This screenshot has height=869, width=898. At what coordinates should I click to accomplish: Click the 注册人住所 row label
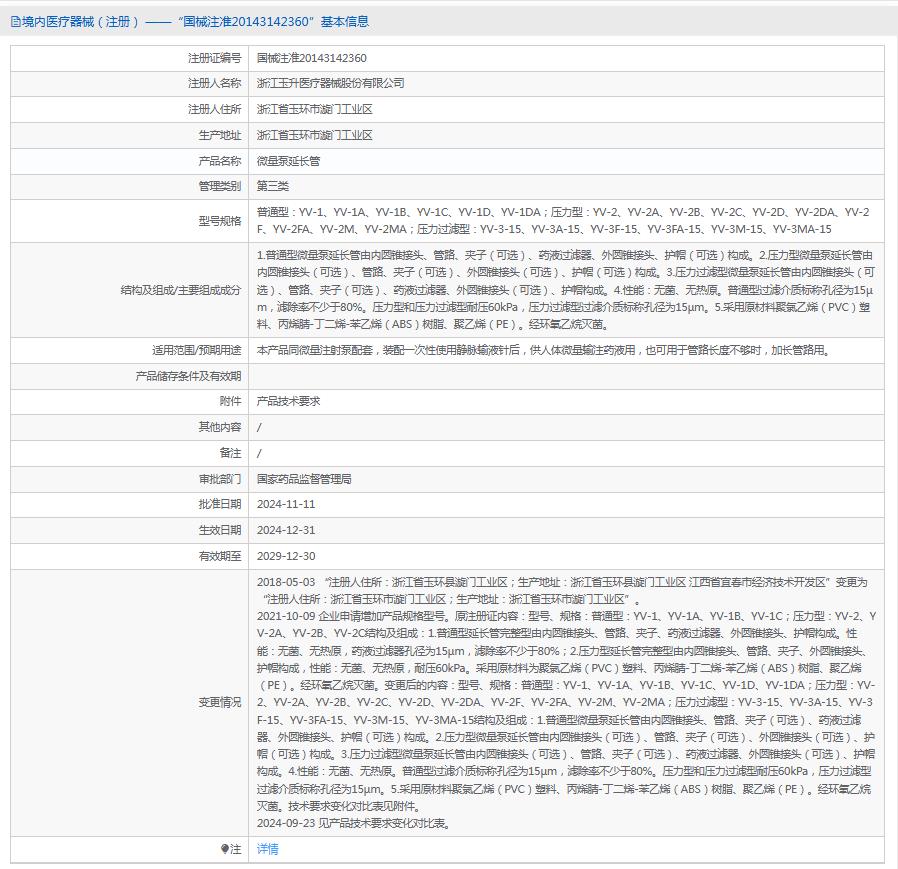(x=214, y=109)
